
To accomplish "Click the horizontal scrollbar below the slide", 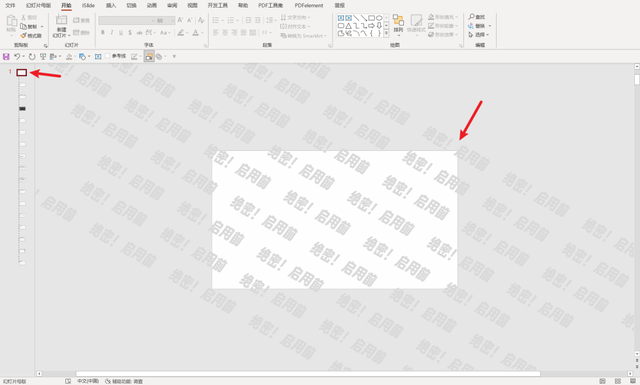I will (x=308, y=374).
